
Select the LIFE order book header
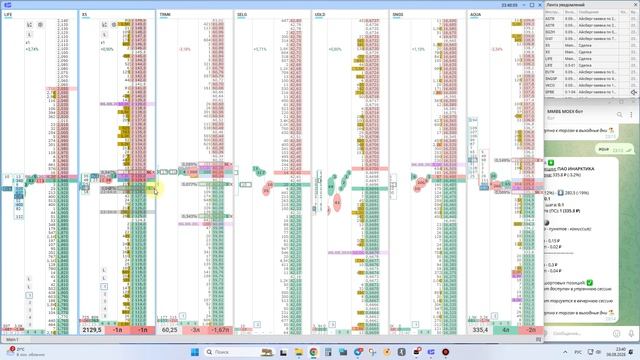(x=8, y=14)
